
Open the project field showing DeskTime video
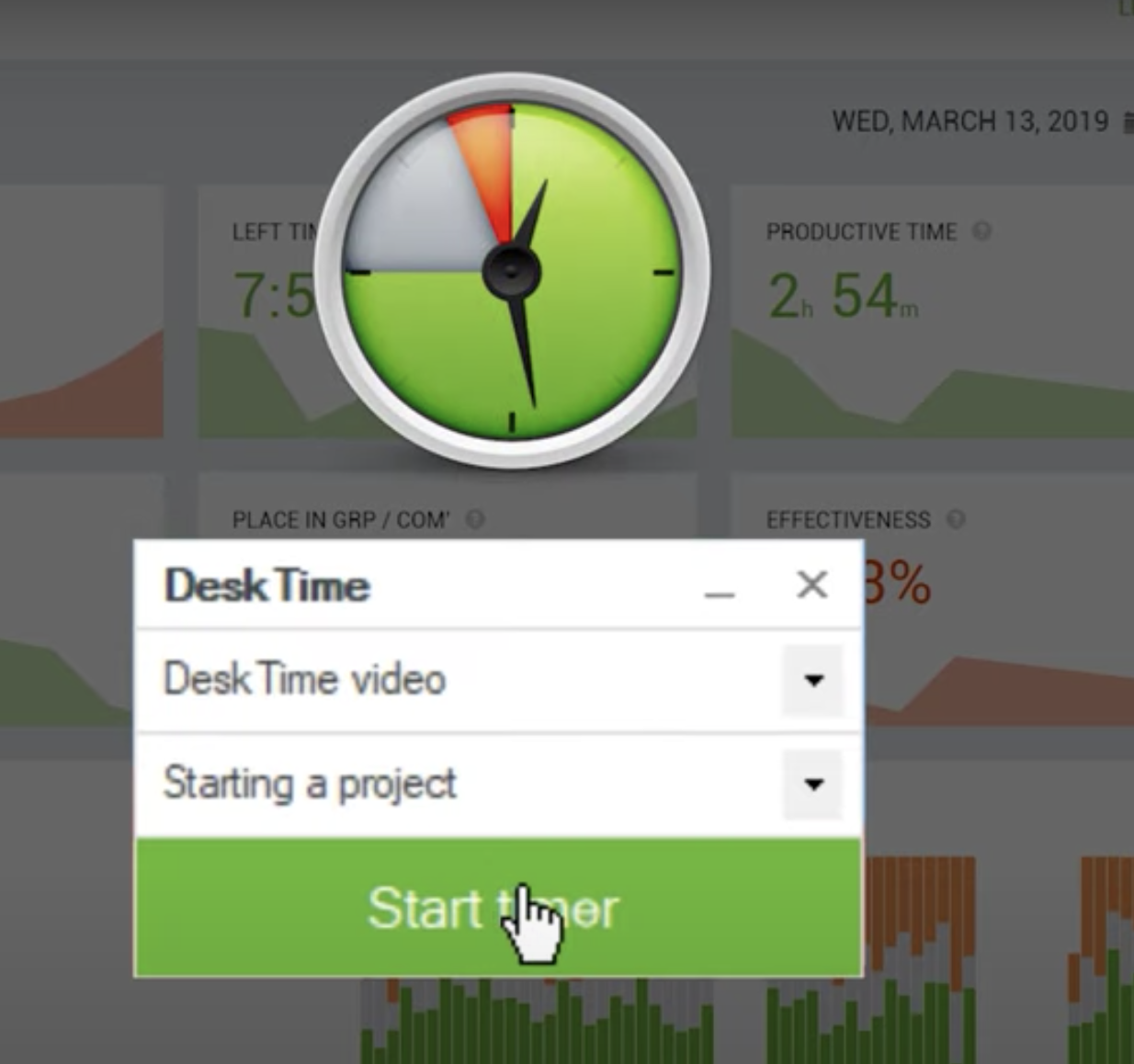(x=498, y=681)
